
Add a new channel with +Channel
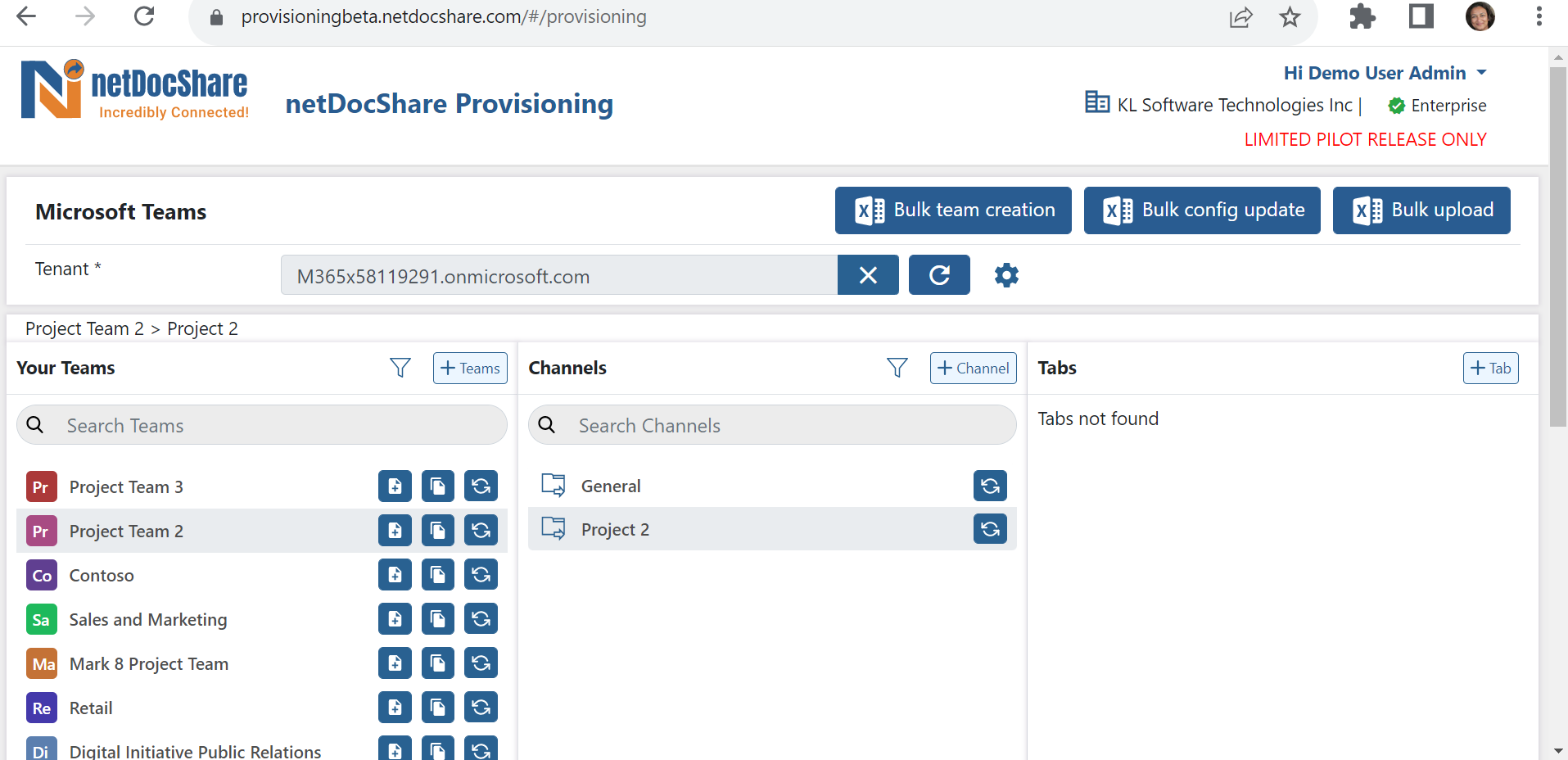pyautogui.click(x=973, y=369)
